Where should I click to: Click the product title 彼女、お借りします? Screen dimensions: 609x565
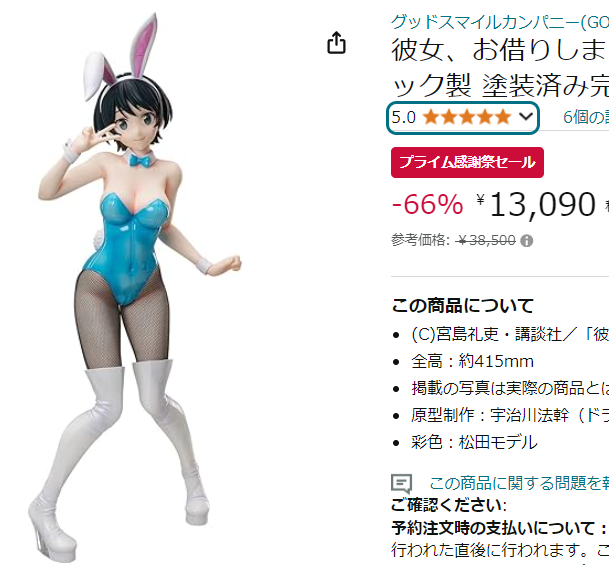[x=500, y=67]
